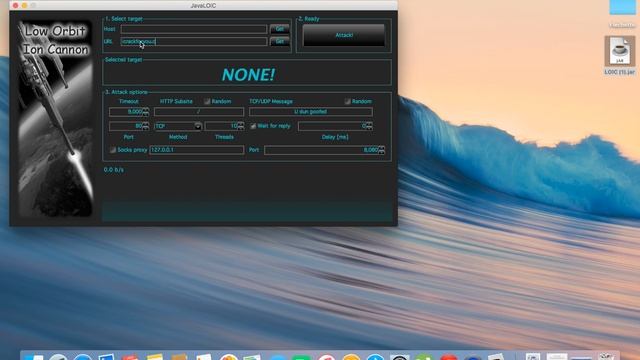
Task: Enable Random checkbox next to HTTP Subsite
Action: tap(207, 101)
